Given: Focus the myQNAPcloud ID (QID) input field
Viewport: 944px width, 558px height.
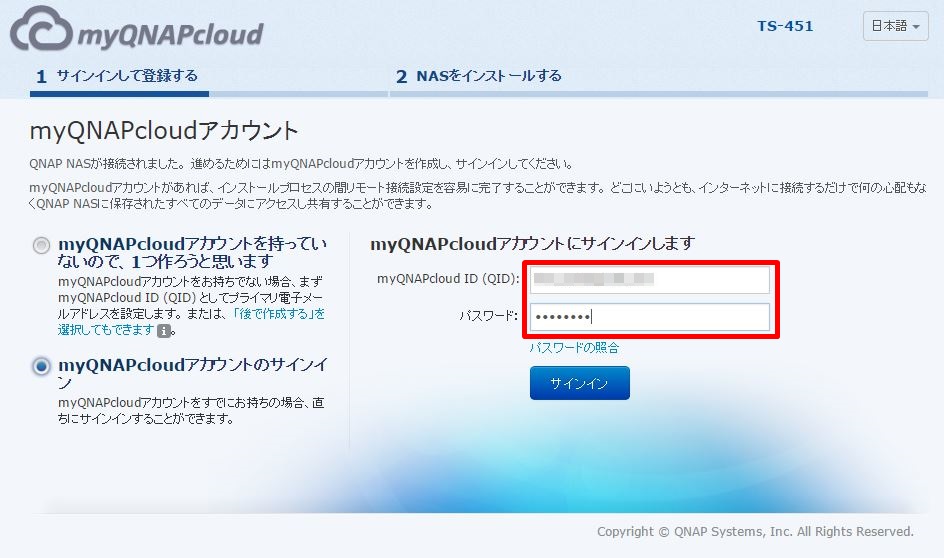Looking at the screenshot, I should click(x=650, y=280).
